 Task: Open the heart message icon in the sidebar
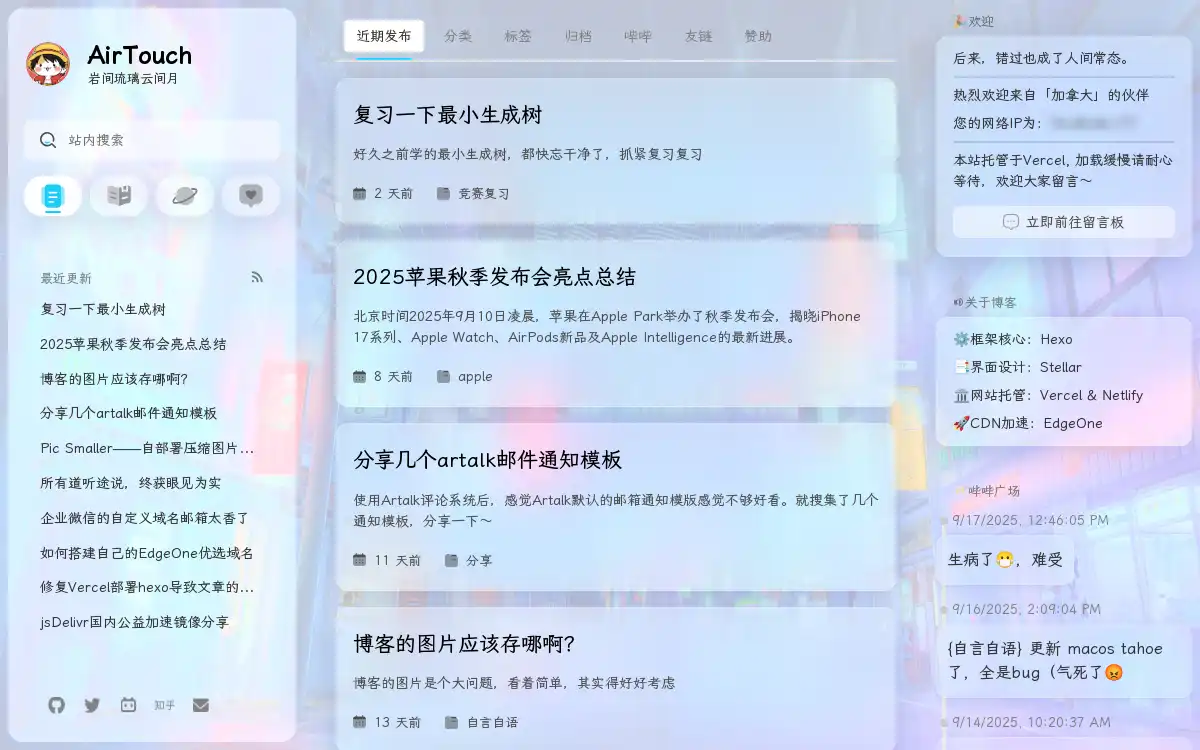click(x=250, y=196)
